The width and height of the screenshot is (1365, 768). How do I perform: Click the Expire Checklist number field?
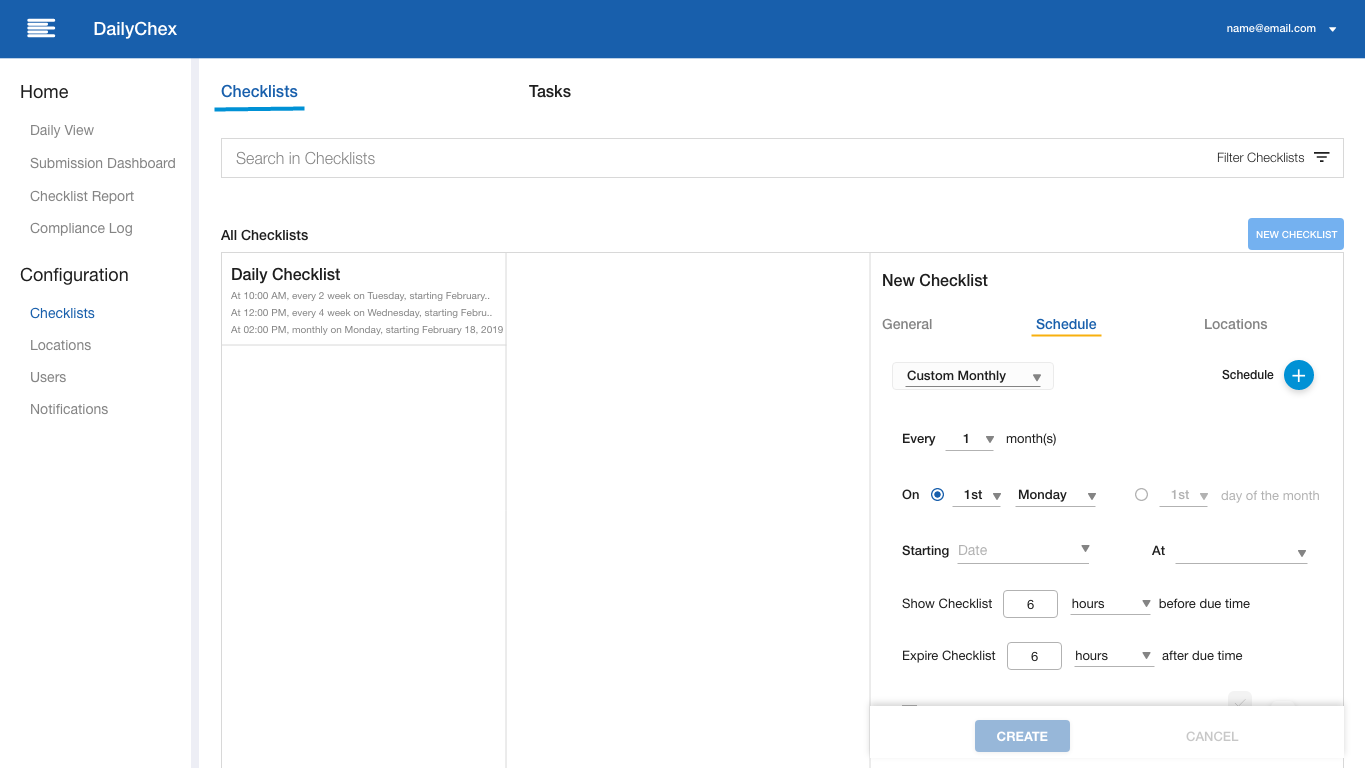point(1034,656)
